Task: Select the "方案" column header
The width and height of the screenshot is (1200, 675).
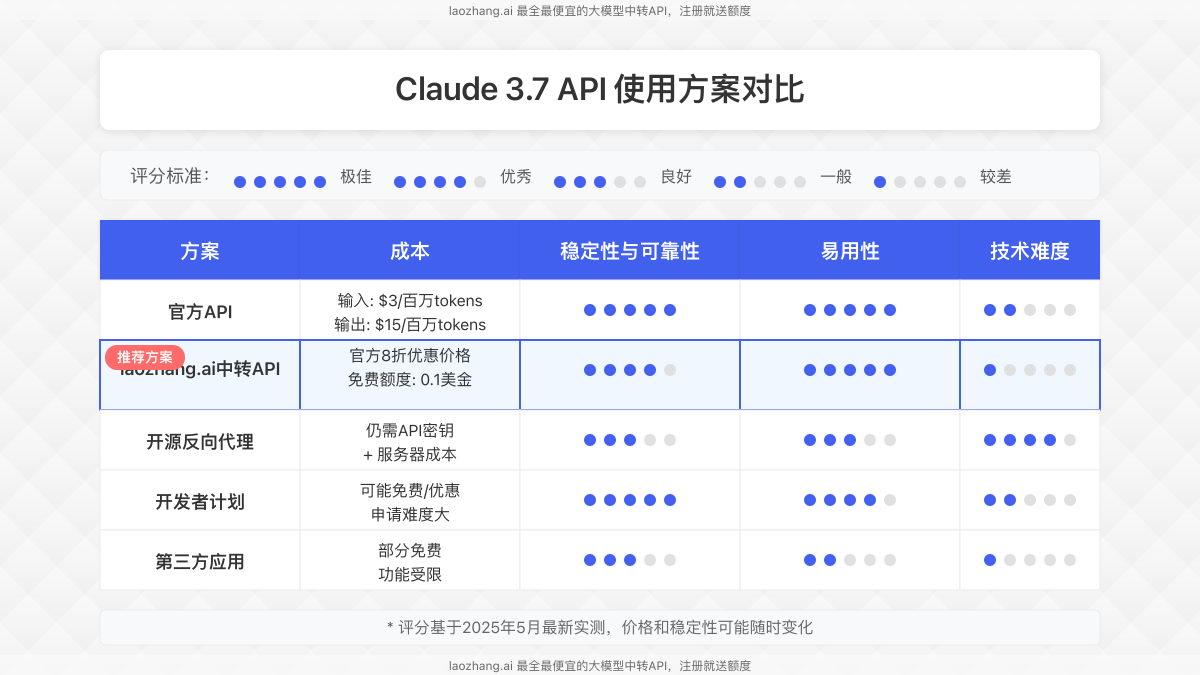Action: [x=200, y=251]
